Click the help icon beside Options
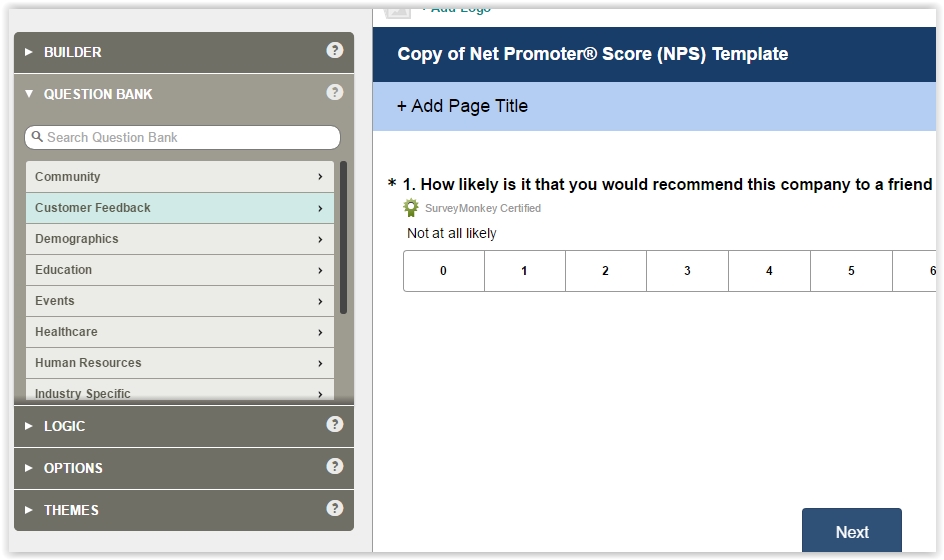The height and width of the screenshot is (560, 944). (x=335, y=467)
